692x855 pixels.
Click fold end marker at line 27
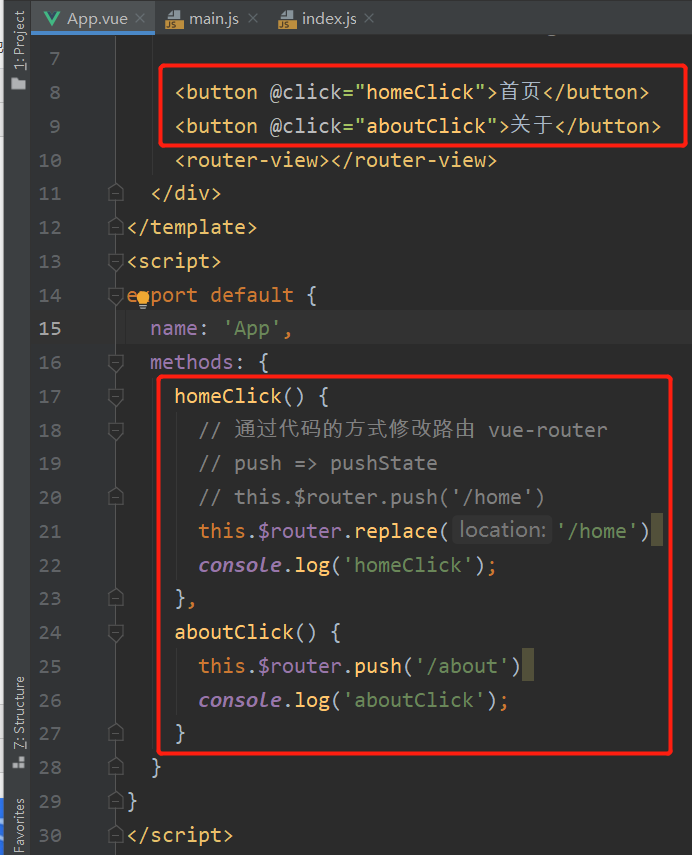(x=116, y=733)
